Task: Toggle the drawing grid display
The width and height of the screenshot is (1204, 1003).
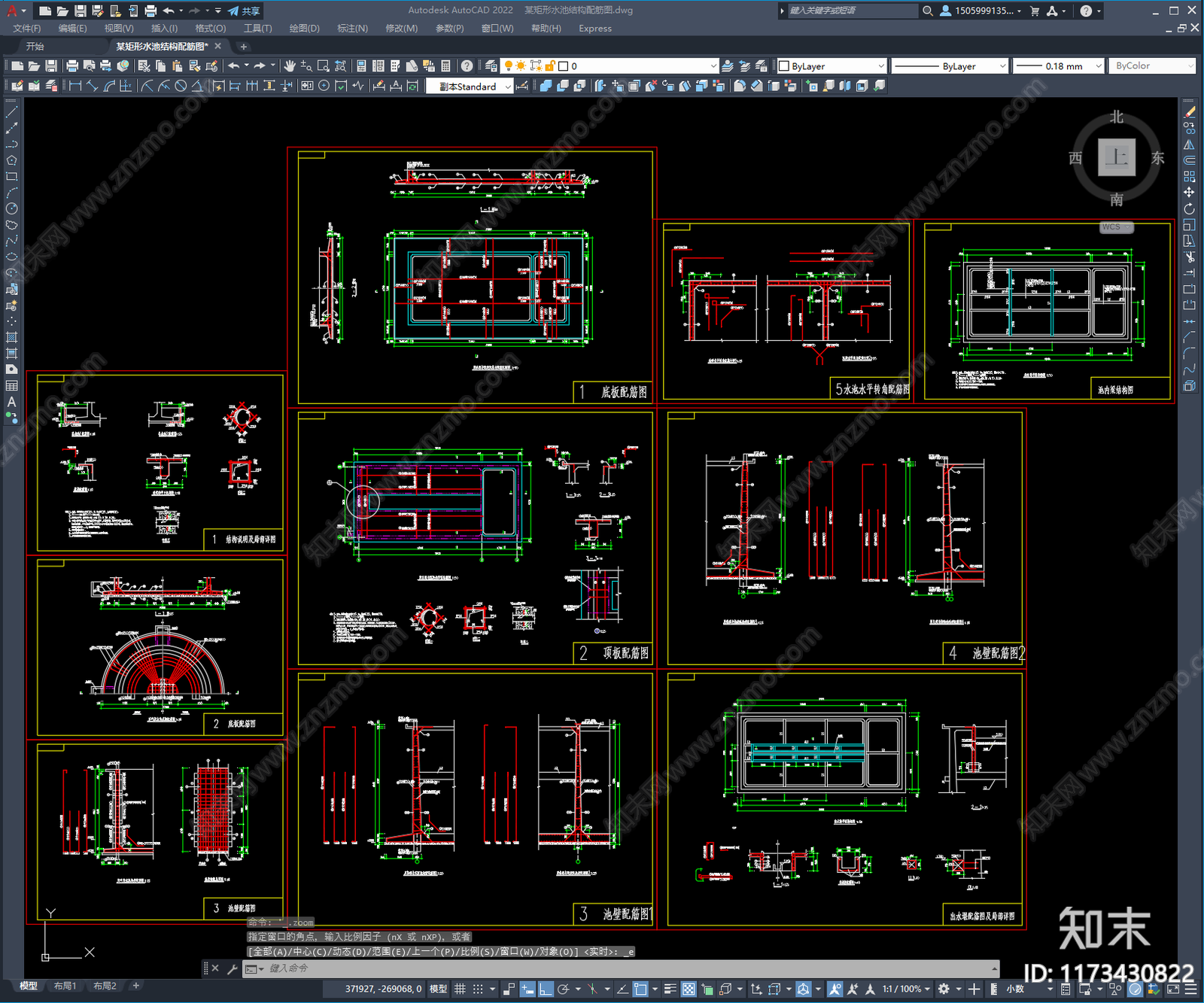Action: (x=460, y=989)
